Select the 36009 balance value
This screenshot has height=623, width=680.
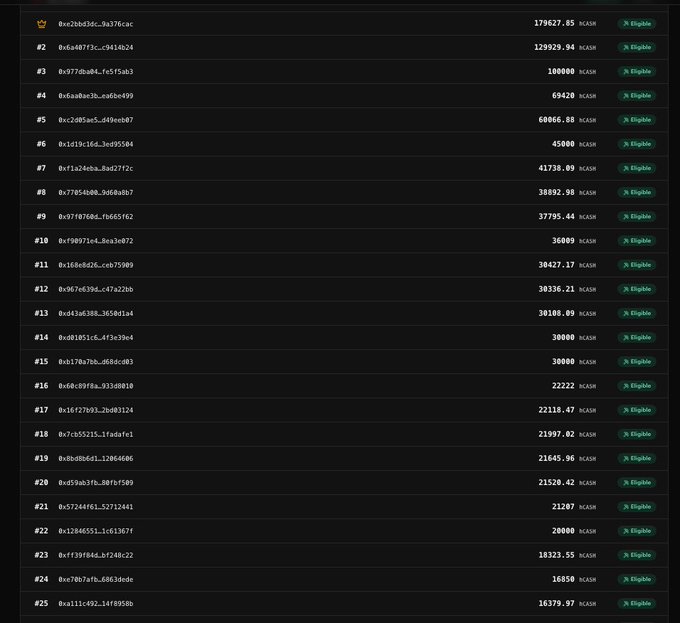[563, 241]
